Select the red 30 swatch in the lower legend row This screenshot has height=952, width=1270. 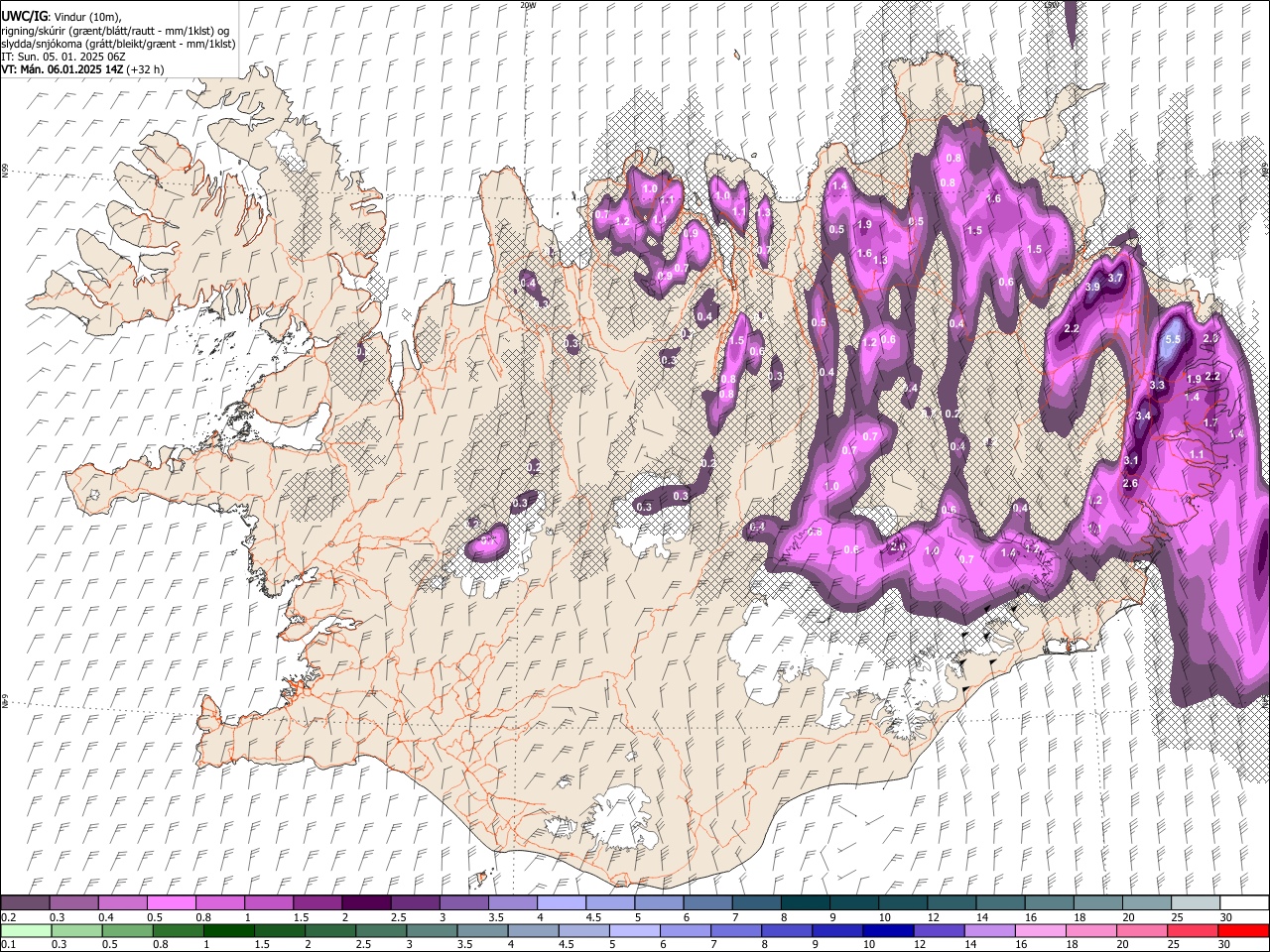pos(1244,931)
